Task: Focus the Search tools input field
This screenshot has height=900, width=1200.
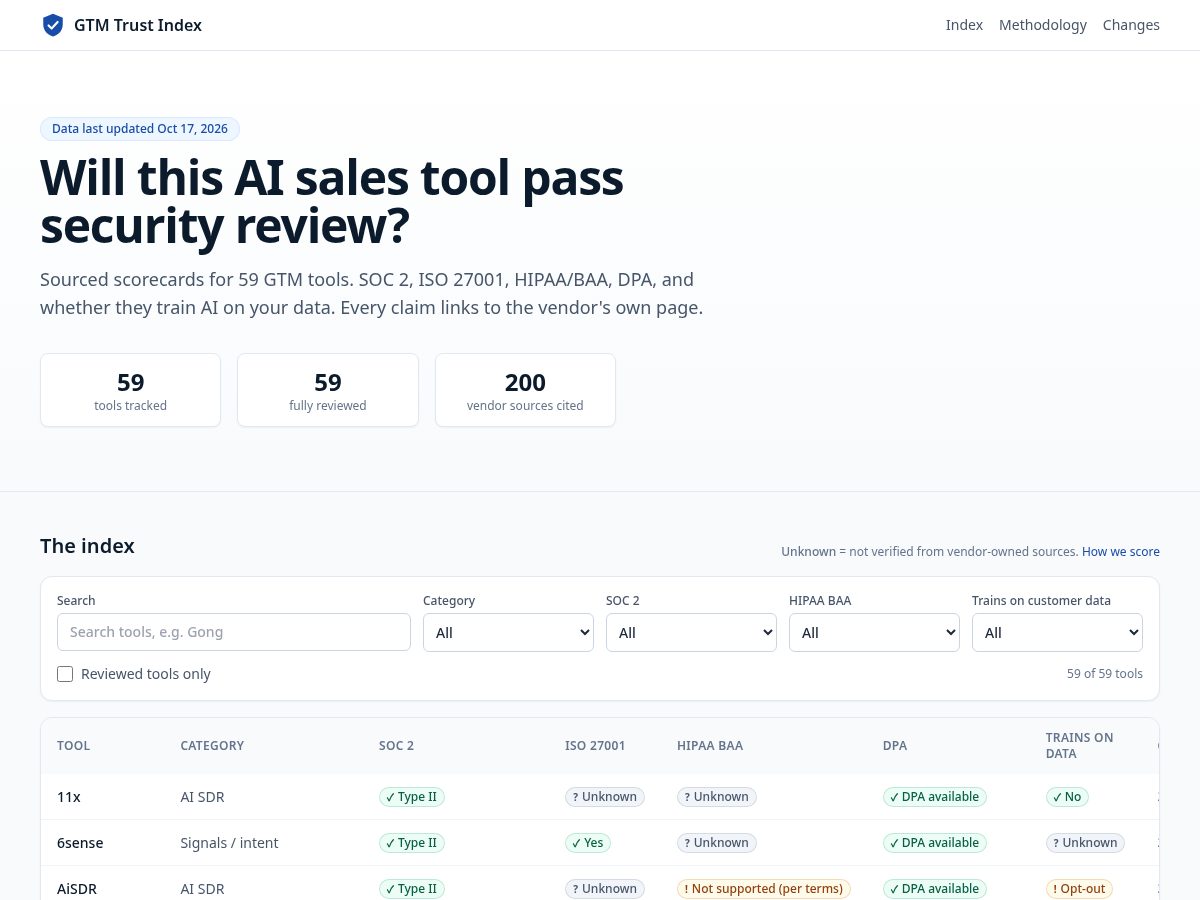Action: (234, 632)
